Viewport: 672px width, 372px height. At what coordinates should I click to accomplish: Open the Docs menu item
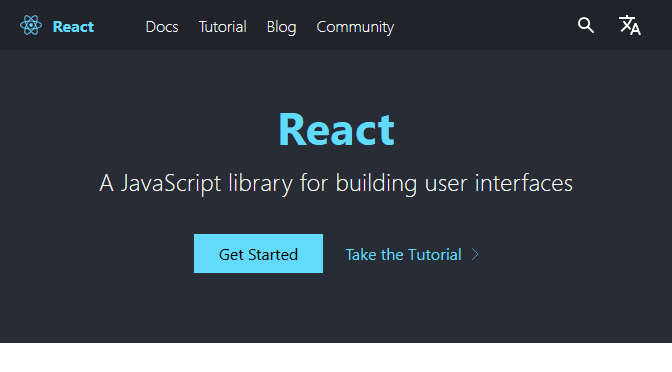(x=162, y=27)
